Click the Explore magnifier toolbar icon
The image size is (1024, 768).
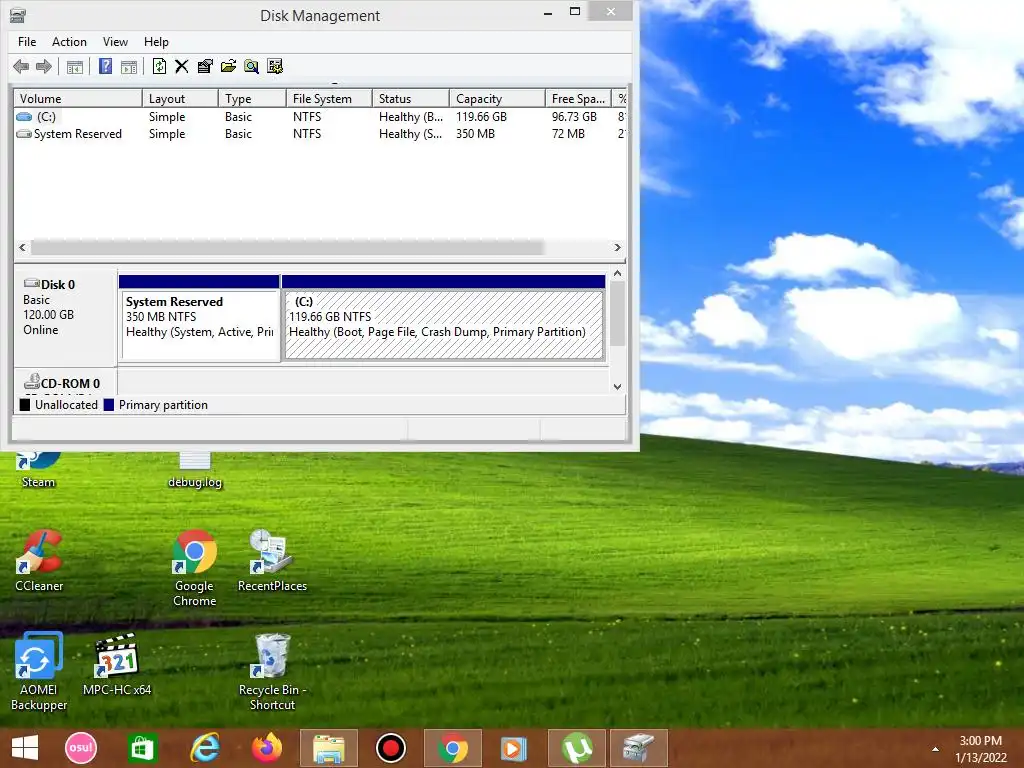pos(251,66)
